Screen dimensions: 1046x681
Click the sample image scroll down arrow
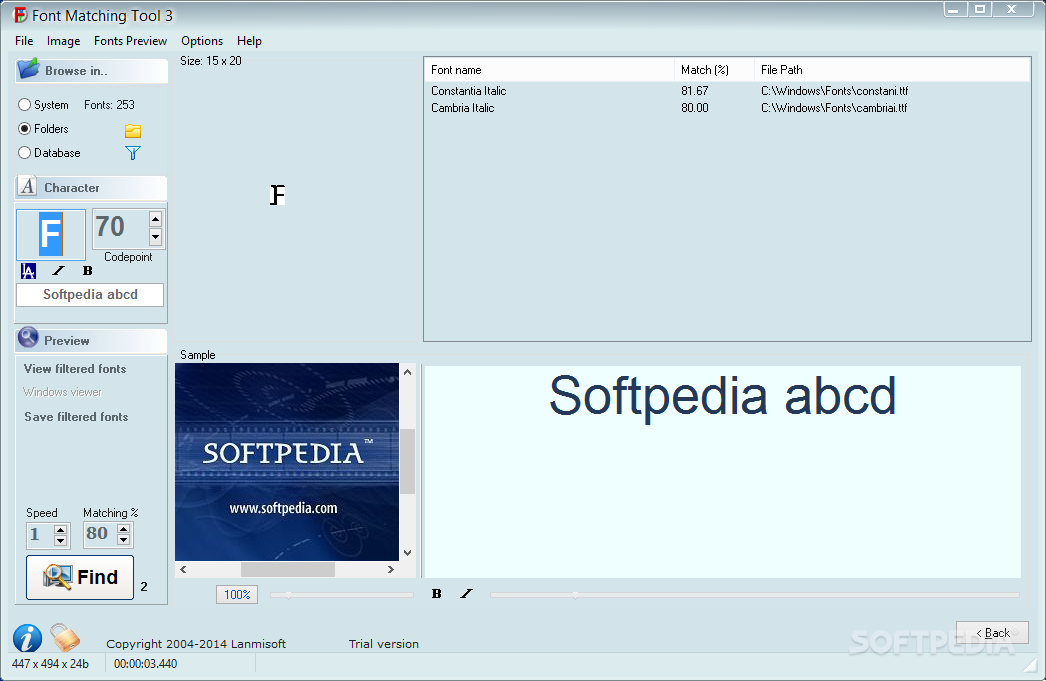click(407, 553)
